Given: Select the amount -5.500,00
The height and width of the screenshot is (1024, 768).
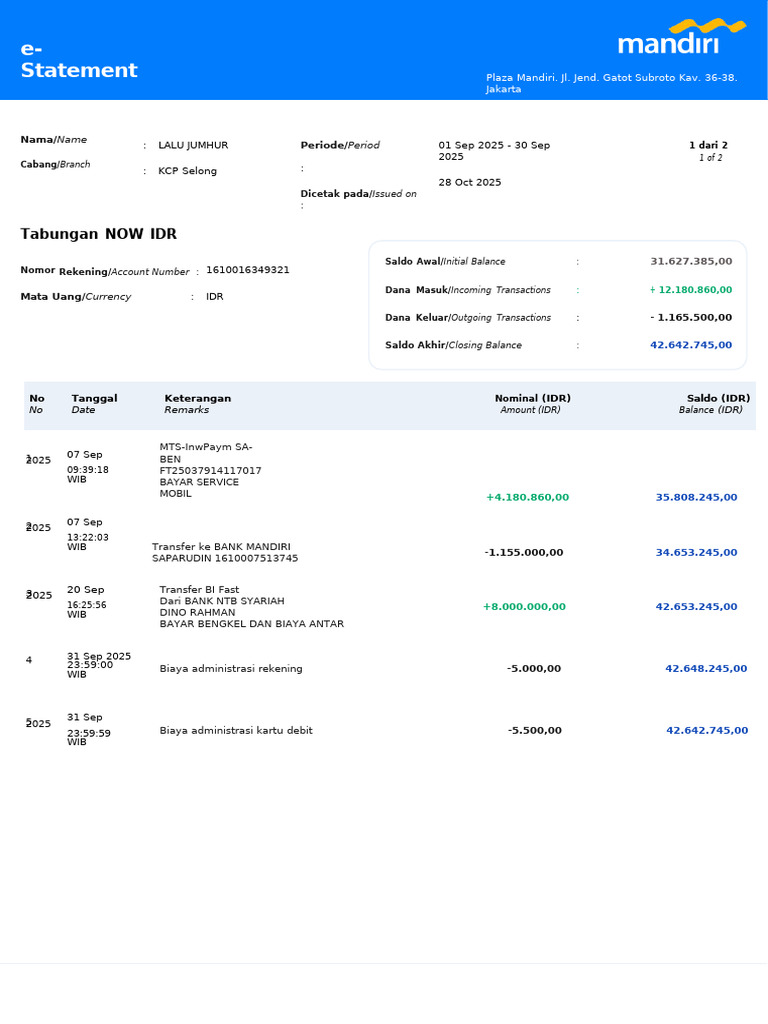Looking at the screenshot, I should point(534,730).
